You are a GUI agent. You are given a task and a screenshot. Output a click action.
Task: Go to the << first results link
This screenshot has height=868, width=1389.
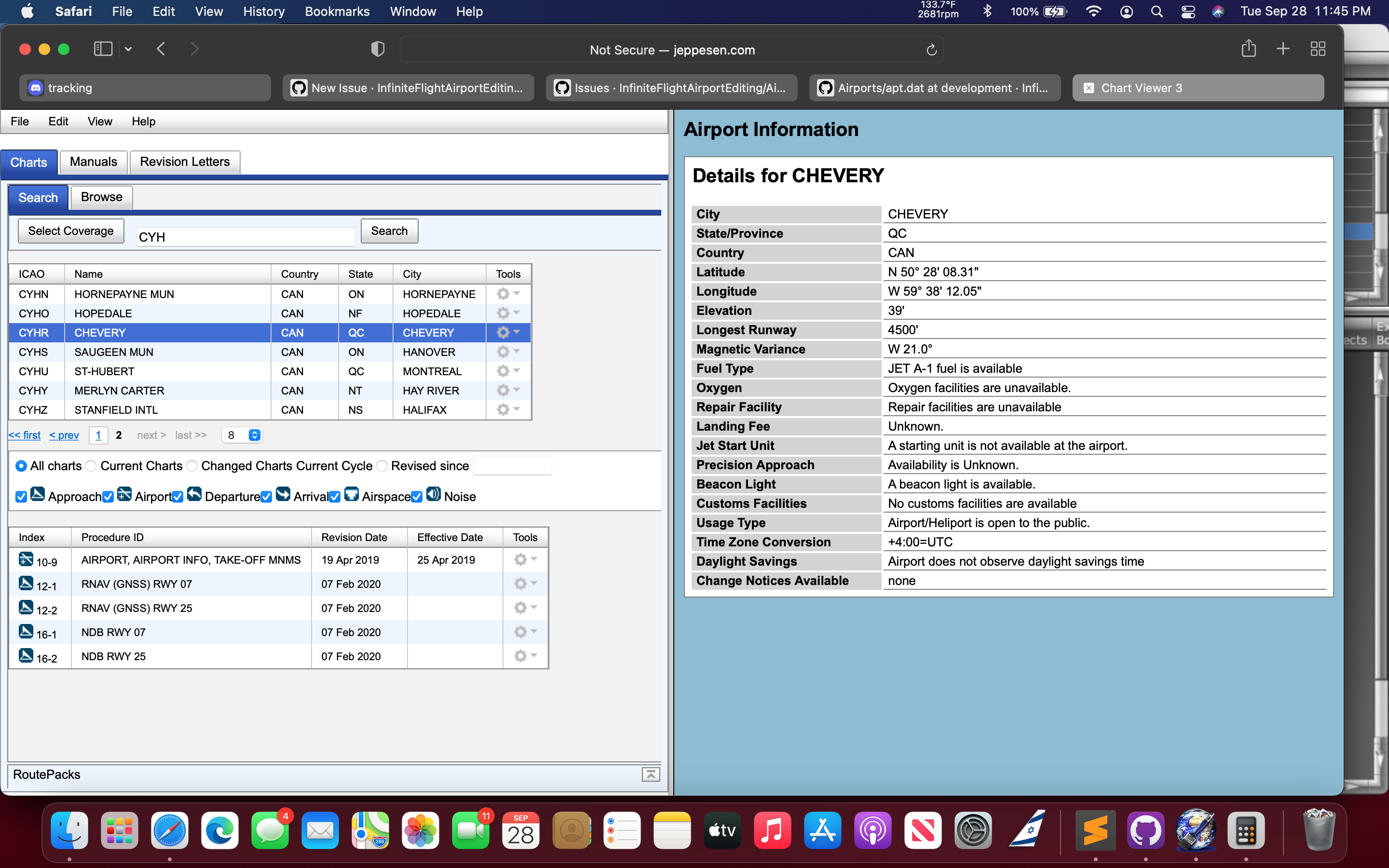click(x=24, y=435)
